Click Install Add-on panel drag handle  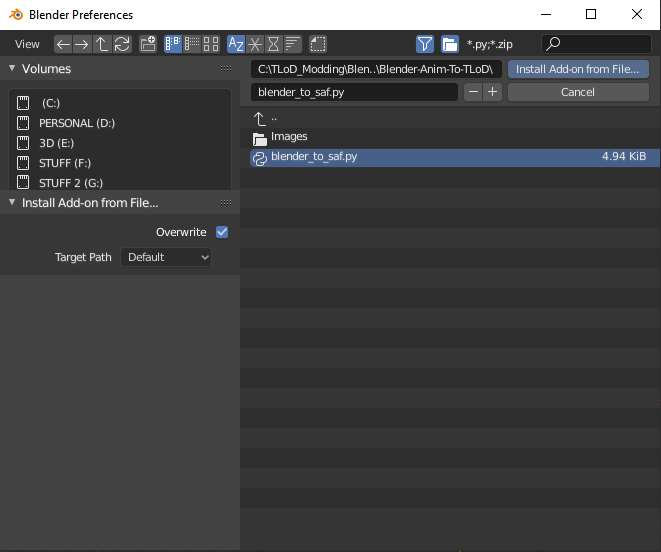226,202
